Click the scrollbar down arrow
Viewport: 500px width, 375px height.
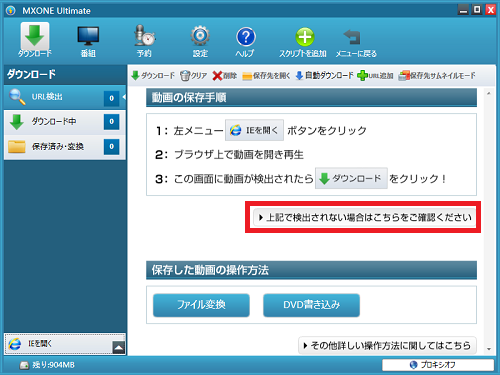[x=489, y=349]
